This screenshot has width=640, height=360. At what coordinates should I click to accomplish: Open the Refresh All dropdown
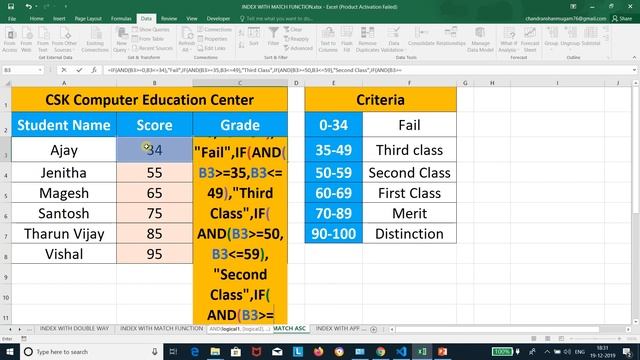[187, 40]
